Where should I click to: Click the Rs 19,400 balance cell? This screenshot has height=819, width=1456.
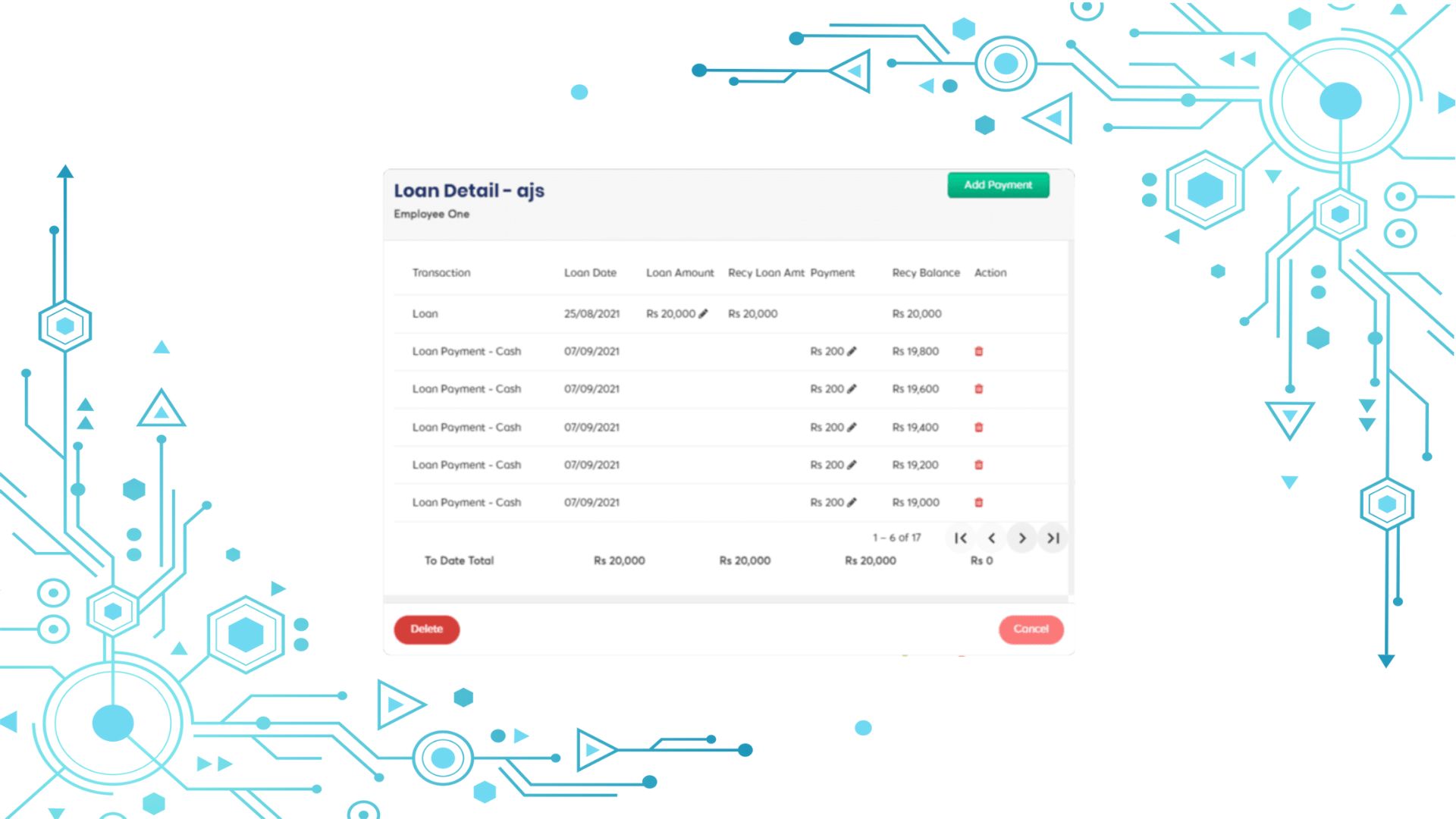915,427
